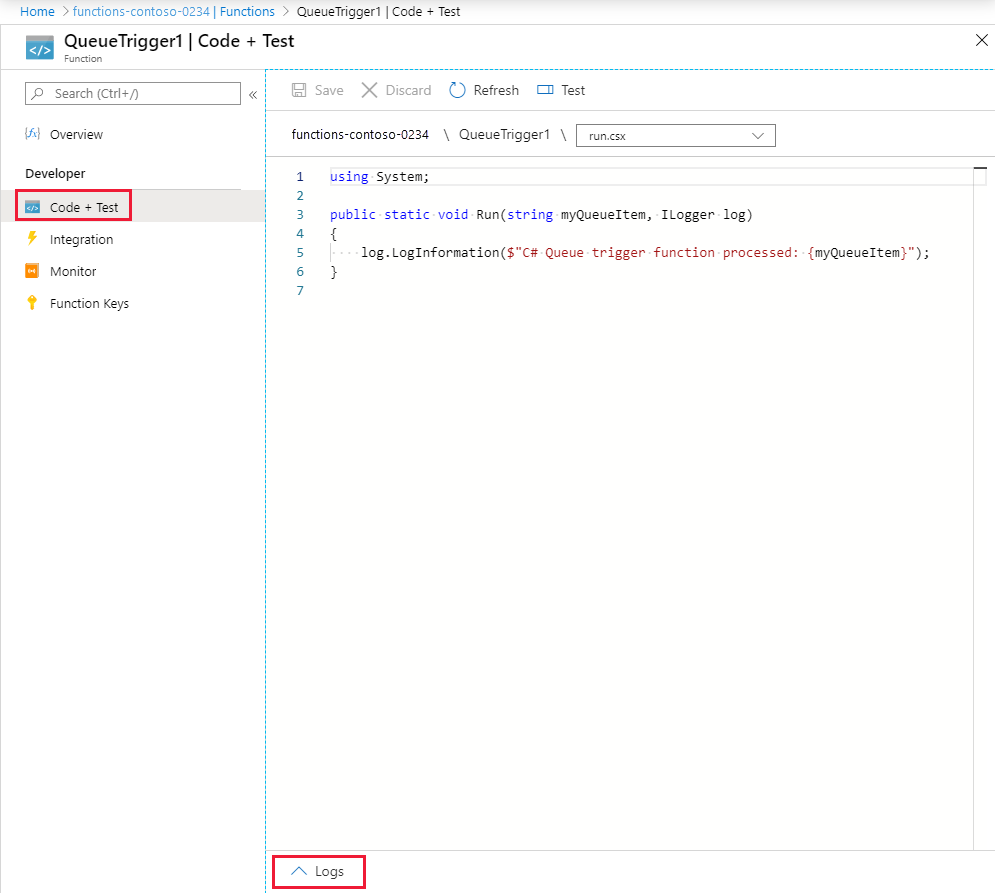This screenshot has width=995, height=893.
Task: Navigate Home via the breadcrumb link
Action: tap(37, 11)
